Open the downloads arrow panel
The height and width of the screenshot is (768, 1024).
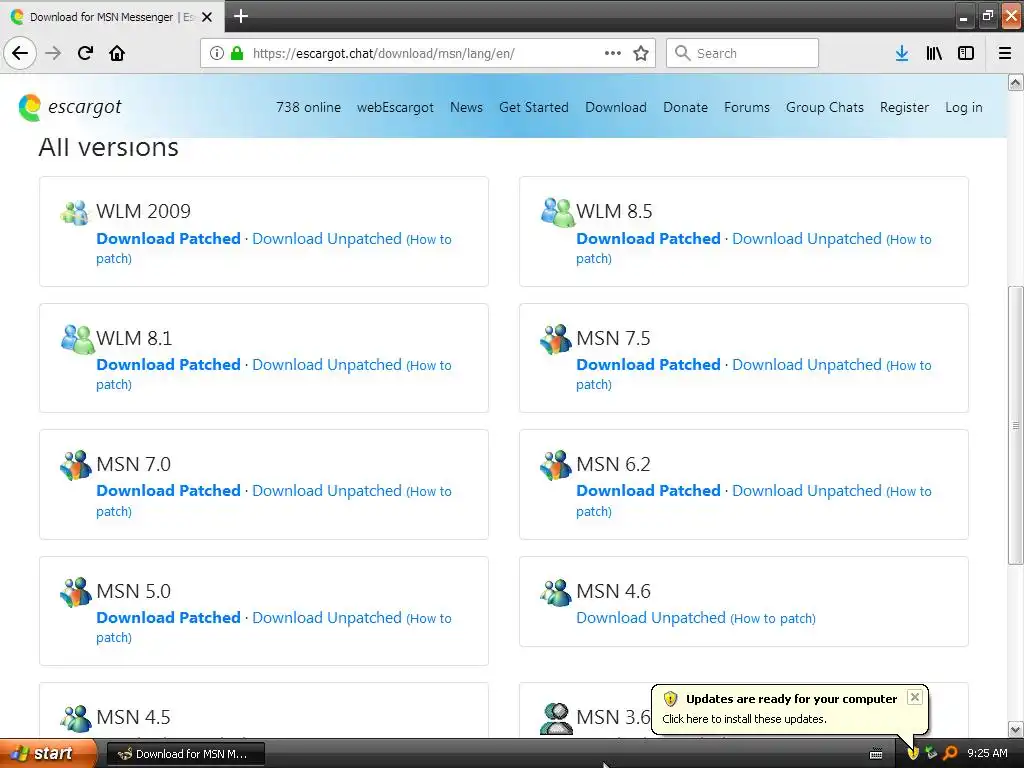[x=902, y=53]
